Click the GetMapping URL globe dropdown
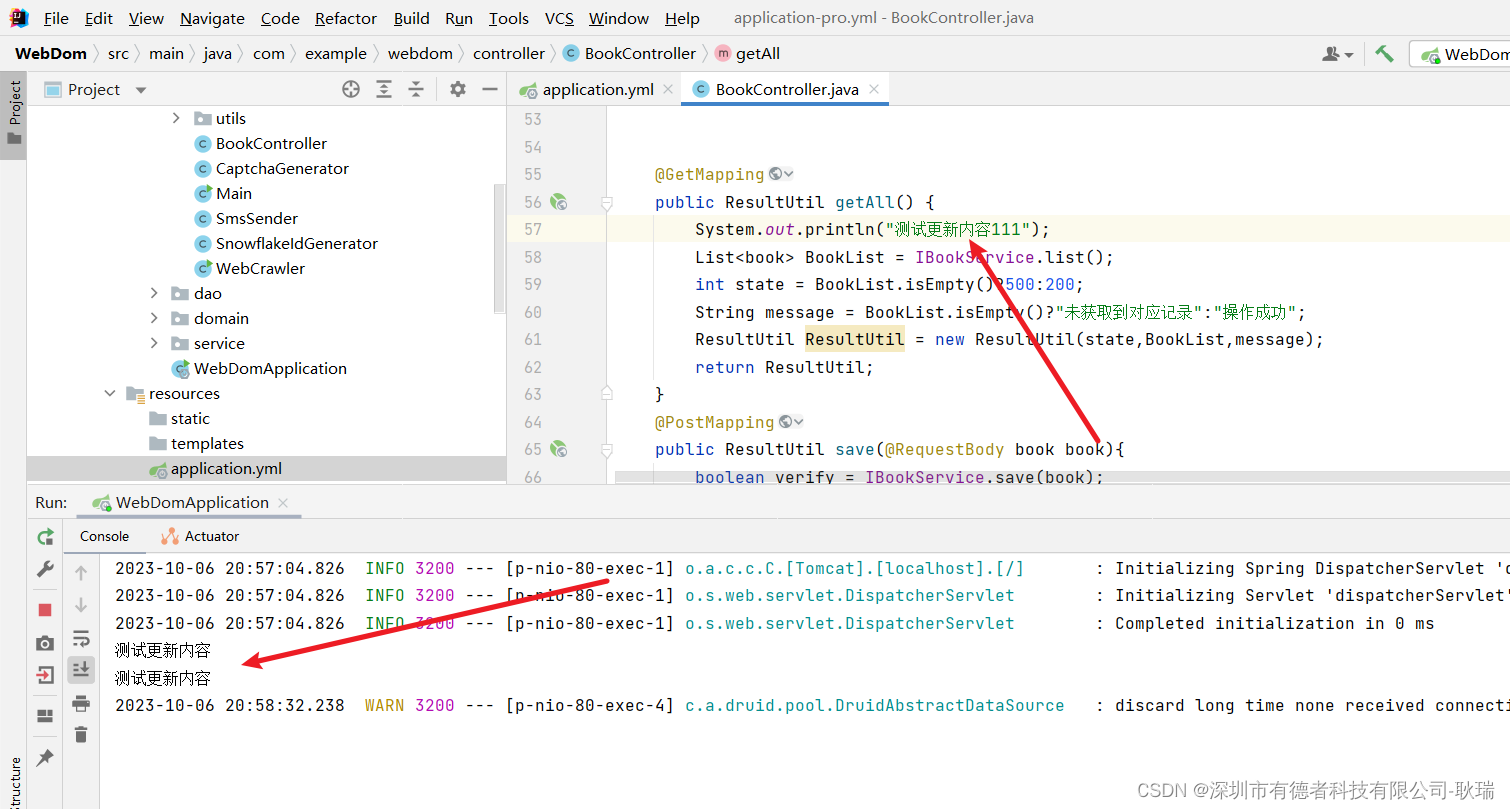Screen dimensions: 1510x809 [782, 174]
